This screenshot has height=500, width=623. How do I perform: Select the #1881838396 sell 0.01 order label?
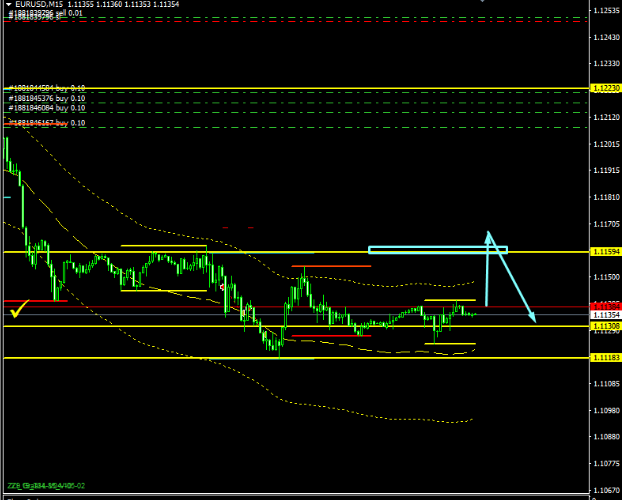[x=46, y=14]
